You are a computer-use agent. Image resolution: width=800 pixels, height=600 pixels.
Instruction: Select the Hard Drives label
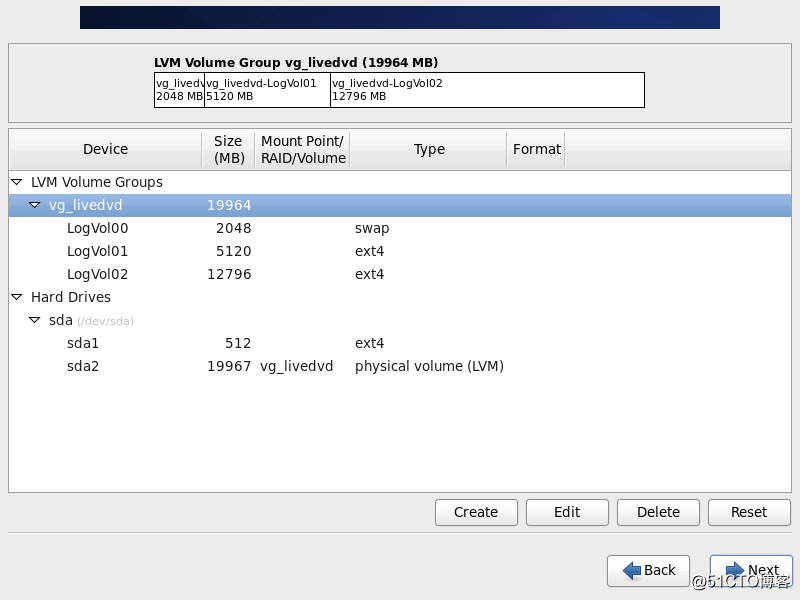[70, 297]
